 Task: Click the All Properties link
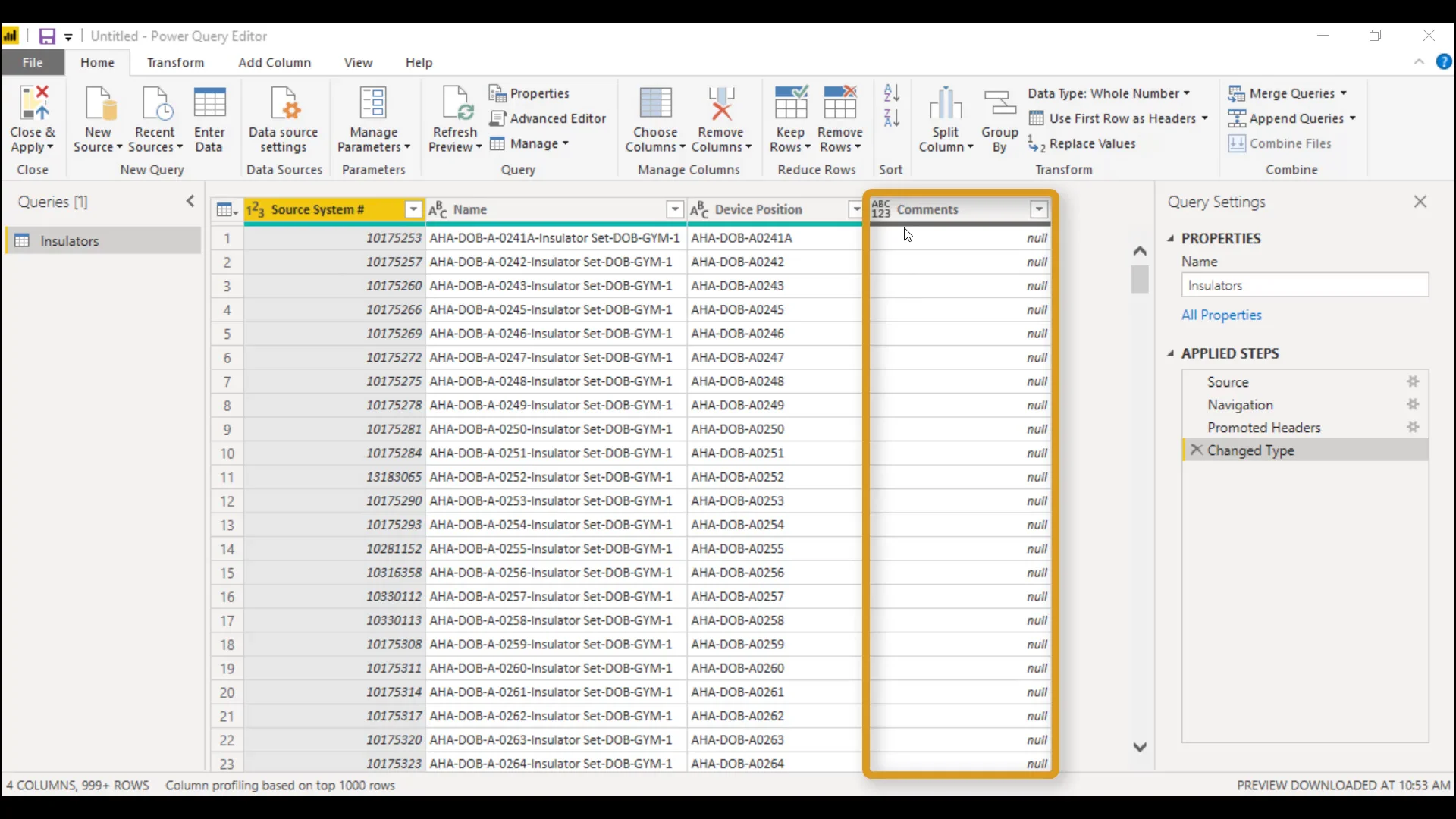coord(1221,315)
